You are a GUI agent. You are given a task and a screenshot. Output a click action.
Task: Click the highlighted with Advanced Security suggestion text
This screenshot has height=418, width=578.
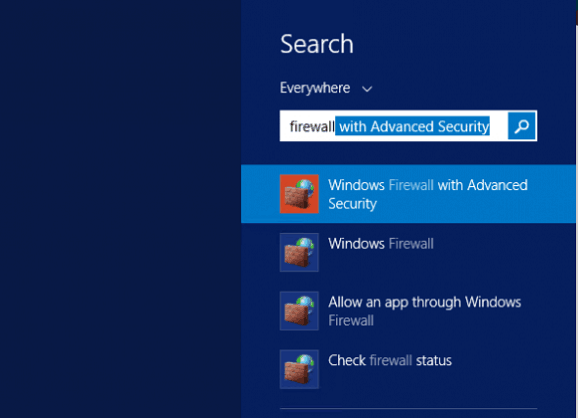tap(412, 126)
